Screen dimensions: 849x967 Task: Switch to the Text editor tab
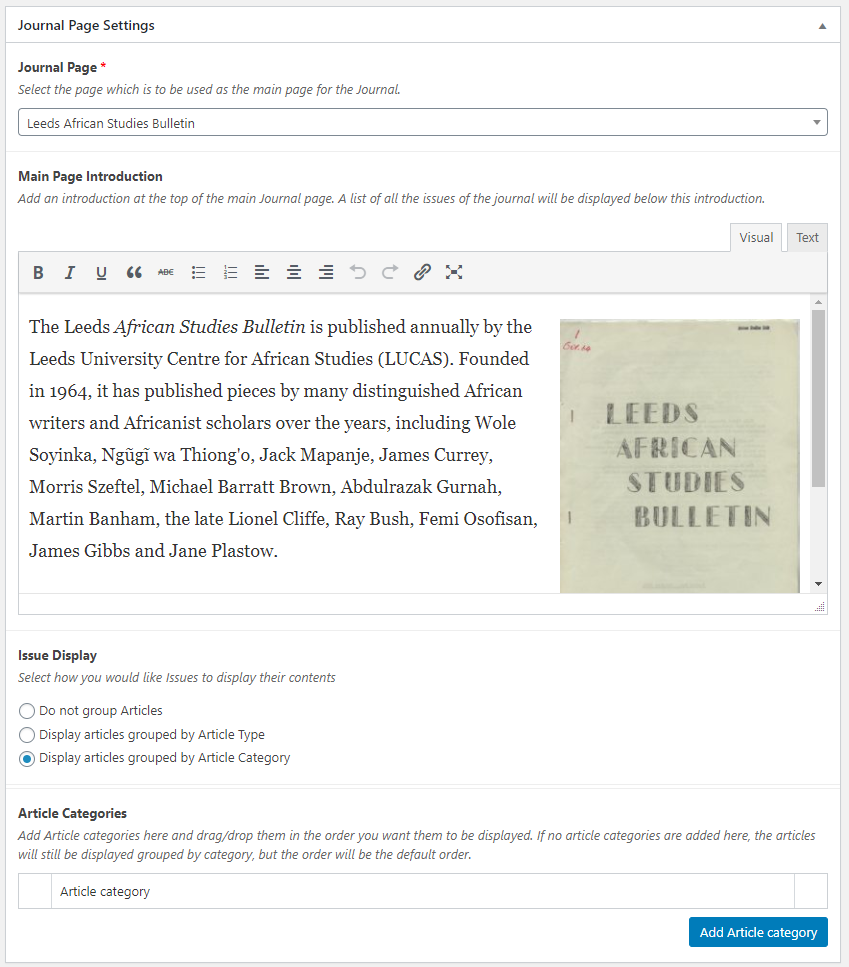[807, 237]
